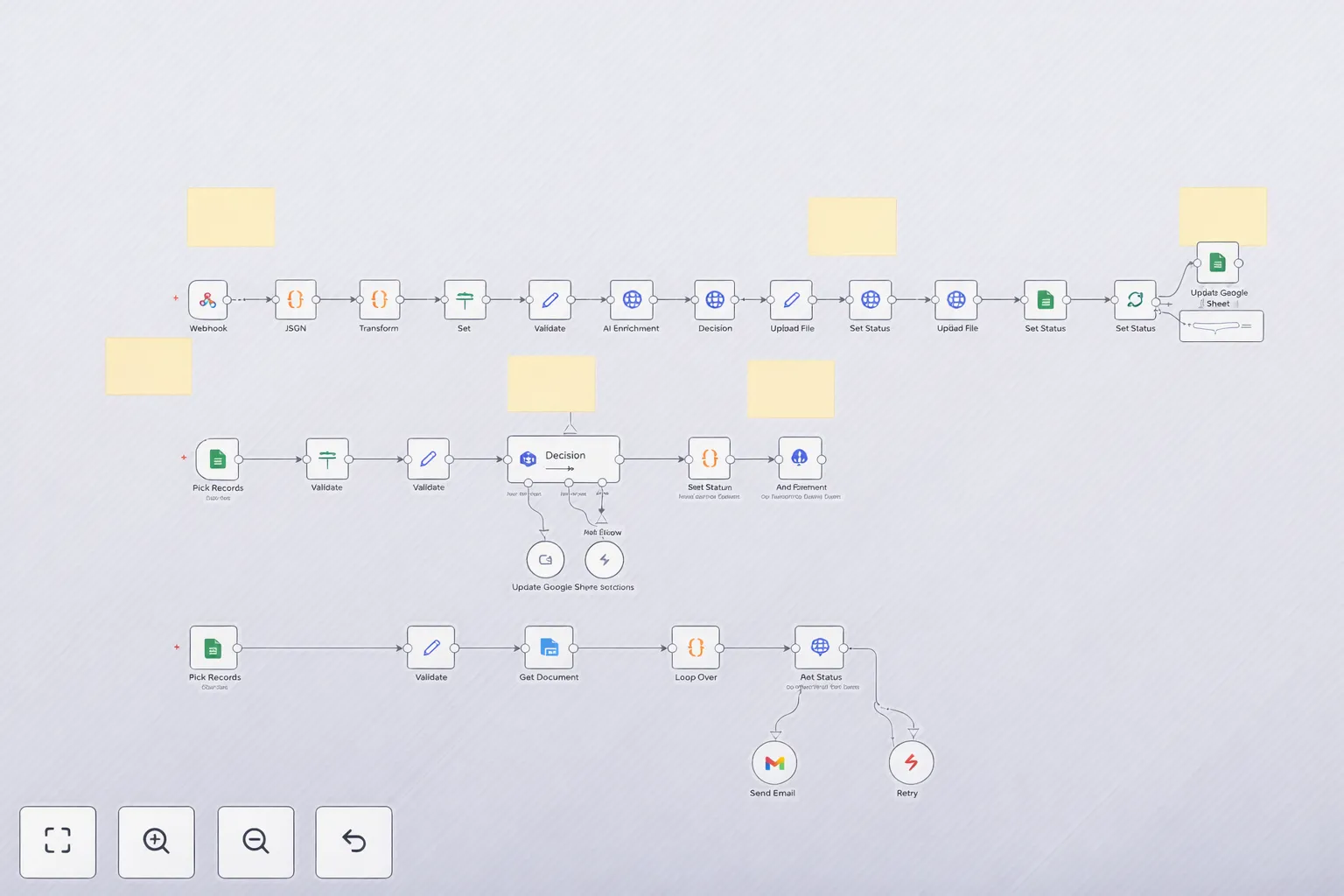
Task: Open the AI Enrichment node
Action: [x=632, y=299]
